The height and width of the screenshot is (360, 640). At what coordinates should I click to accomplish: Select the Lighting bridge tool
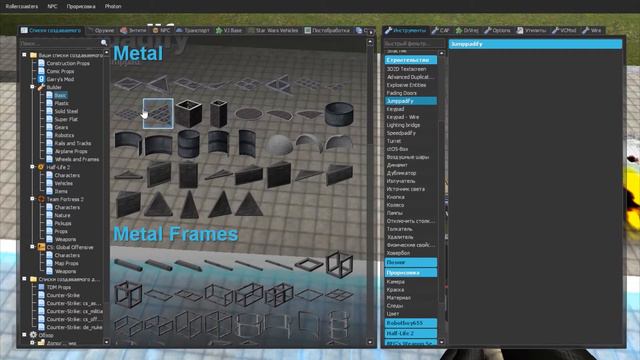(x=403, y=125)
